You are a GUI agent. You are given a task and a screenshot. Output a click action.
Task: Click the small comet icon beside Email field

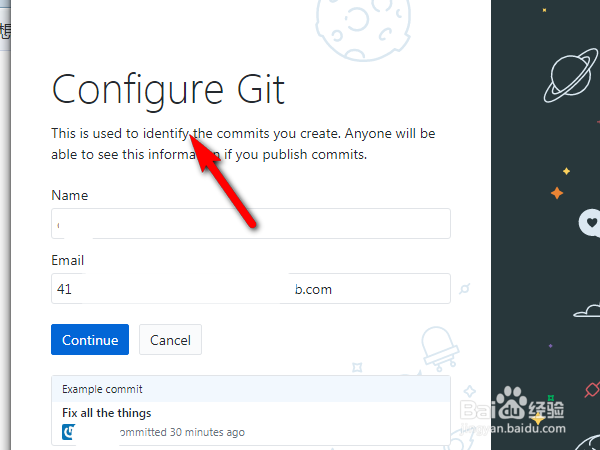pos(465,289)
